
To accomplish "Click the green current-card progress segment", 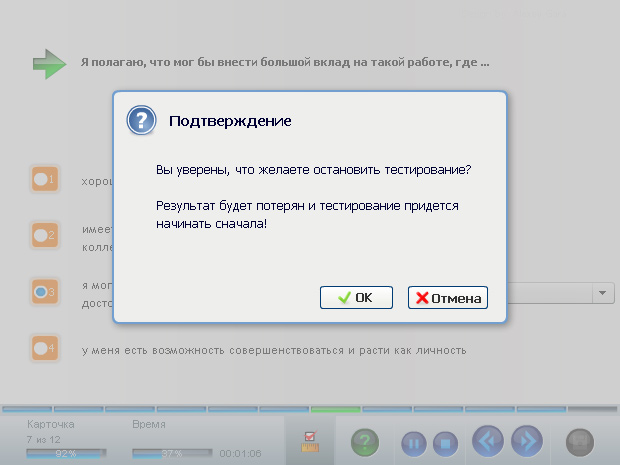I will coord(335,410).
